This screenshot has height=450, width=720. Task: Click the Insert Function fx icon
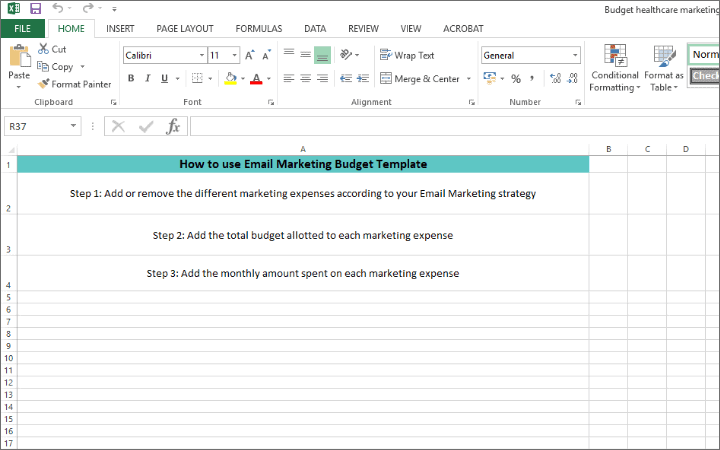point(173,126)
